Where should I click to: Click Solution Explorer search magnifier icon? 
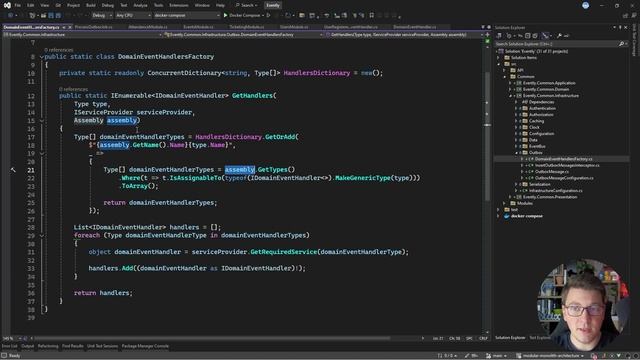(x=621, y=44)
